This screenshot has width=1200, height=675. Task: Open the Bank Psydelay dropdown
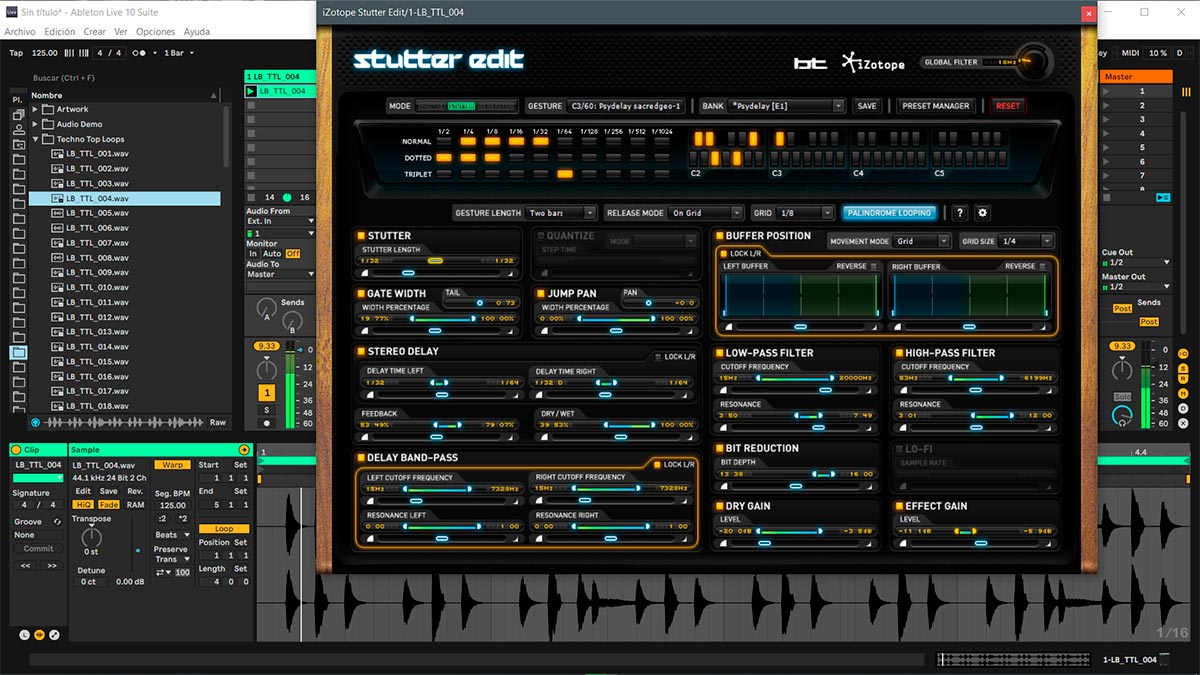point(787,106)
